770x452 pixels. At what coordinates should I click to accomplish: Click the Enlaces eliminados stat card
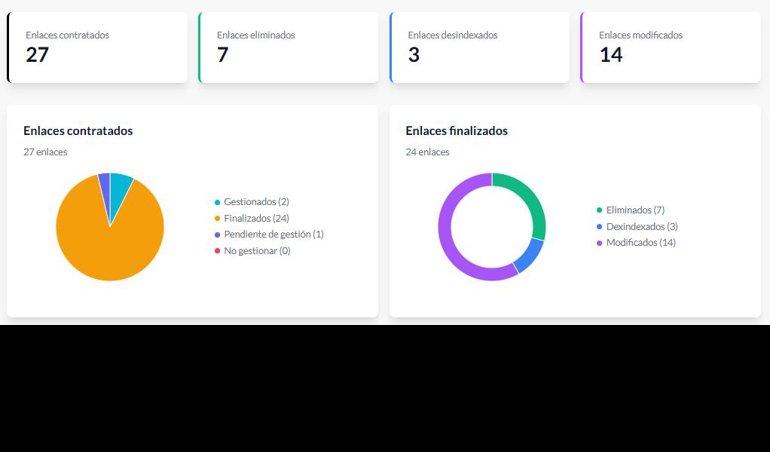point(288,47)
